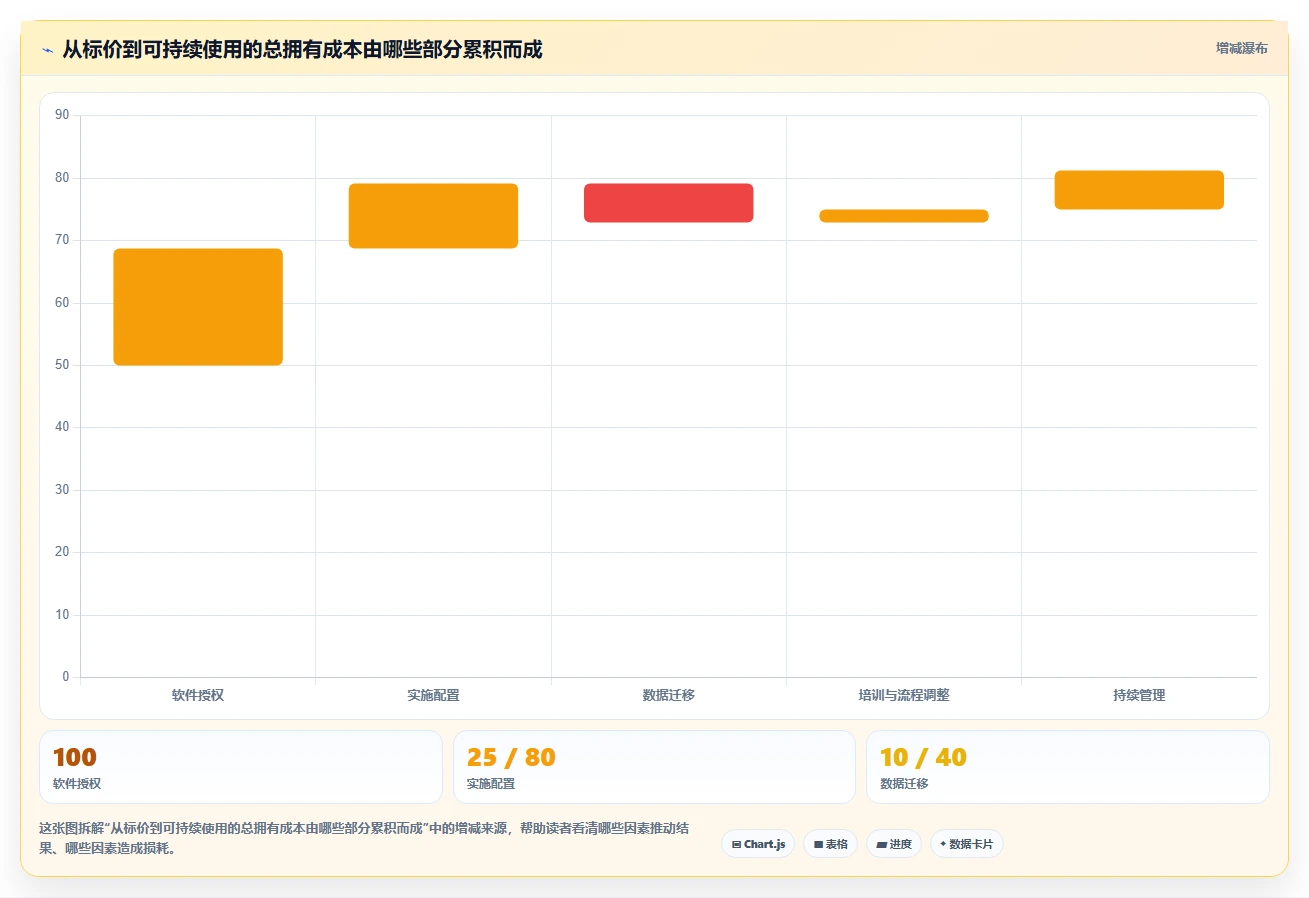Select the red 数据迁移 bar
Image resolution: width=1309 pixels, height=898 pixels.
pyautogui.click(x=669, y=203)
